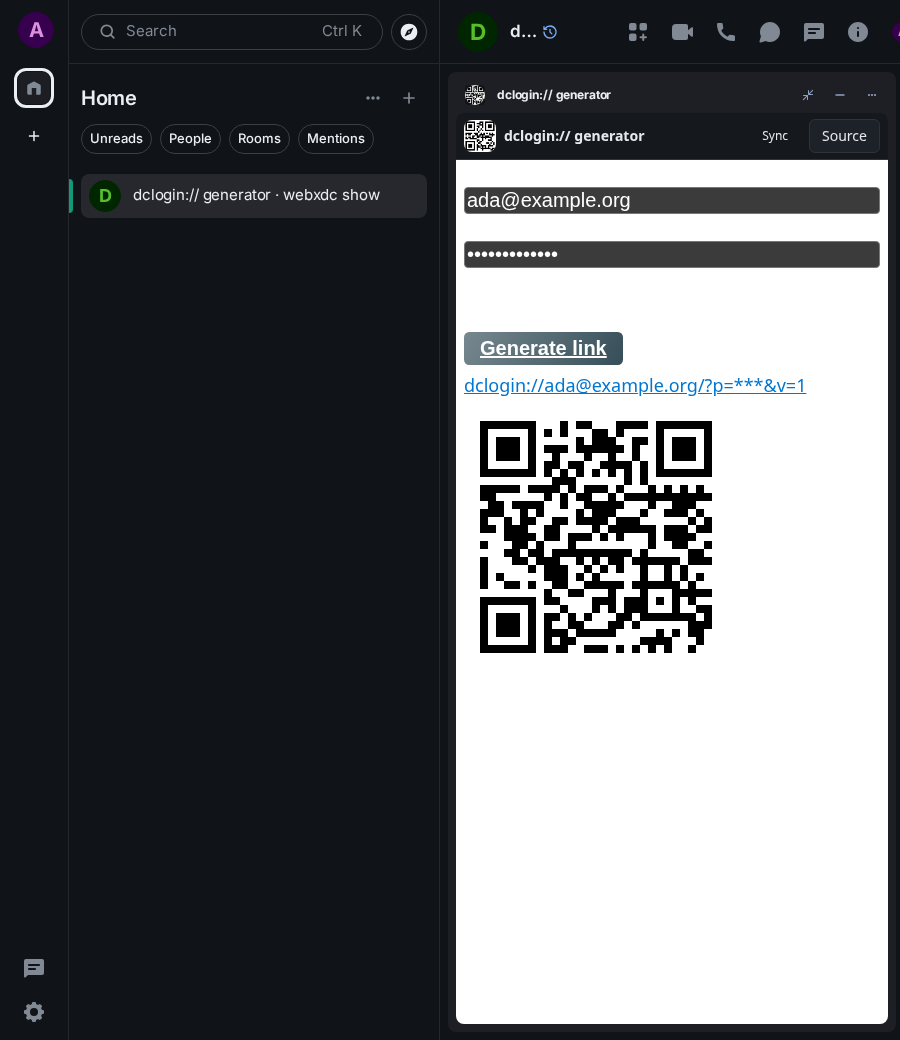
Task: Open the settings gear
Action: point(34,1012)
